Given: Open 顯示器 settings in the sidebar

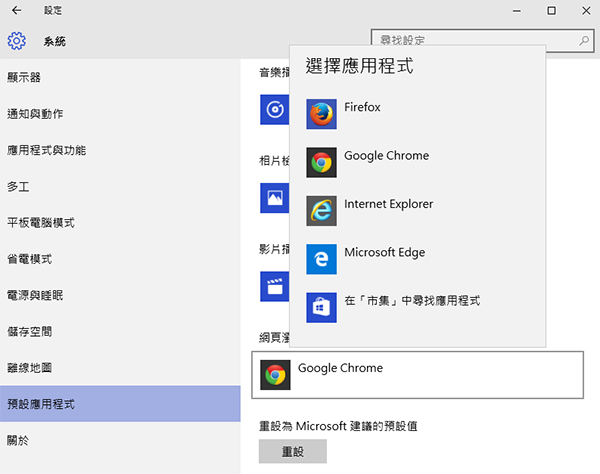Looking at the screenshot, I should 120,77.
